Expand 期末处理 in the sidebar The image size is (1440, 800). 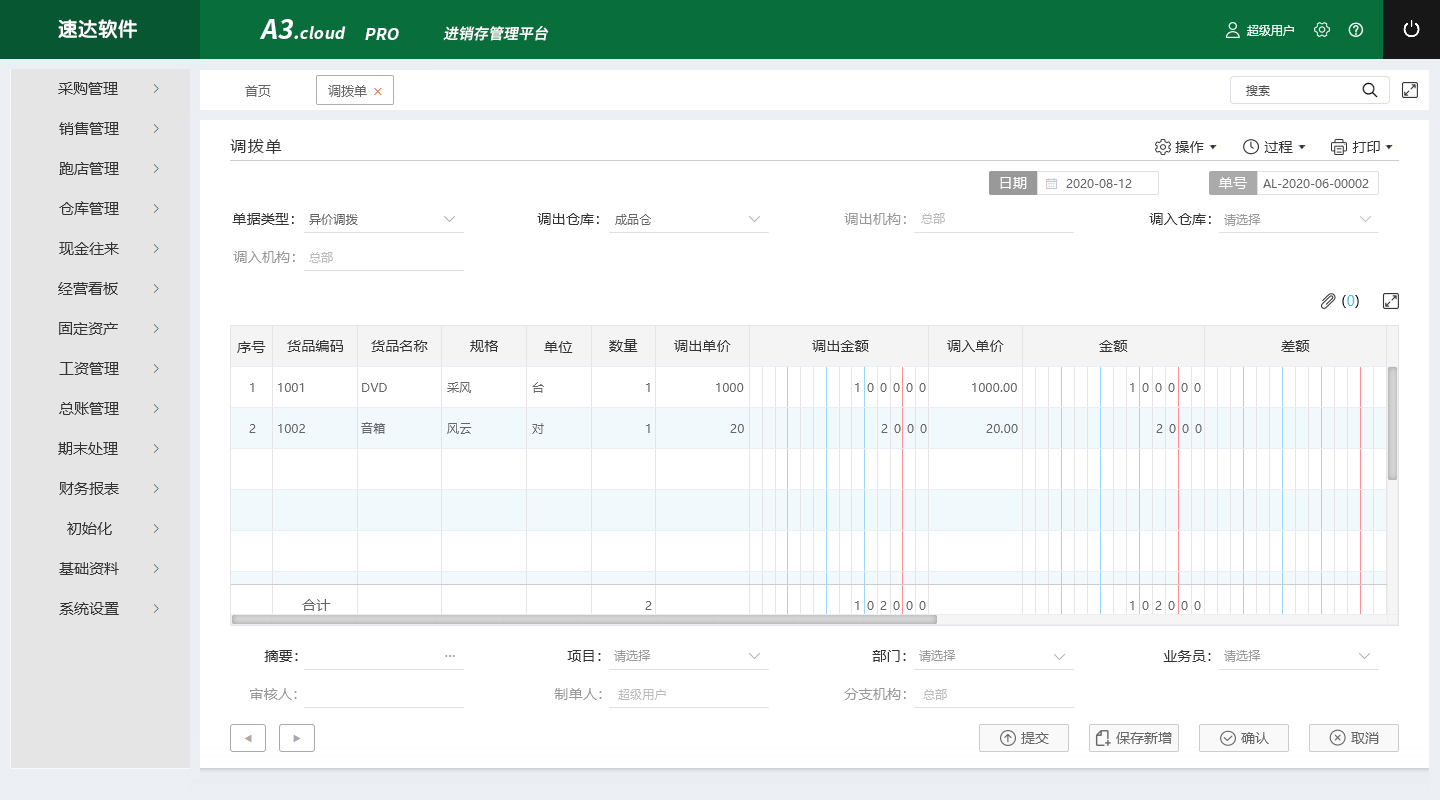pyautogui.click(x=100, y=449)
